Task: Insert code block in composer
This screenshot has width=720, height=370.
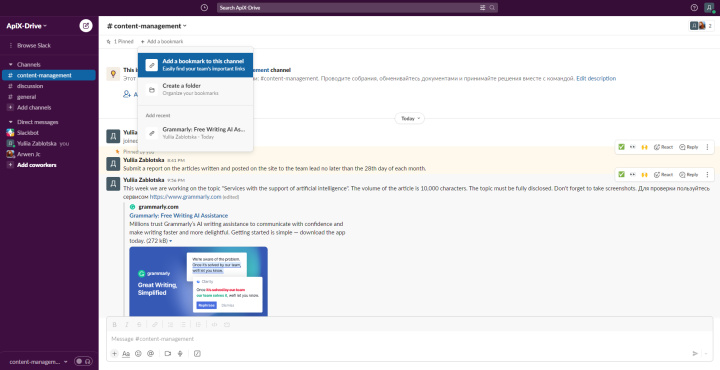Action: click(227, 325)
